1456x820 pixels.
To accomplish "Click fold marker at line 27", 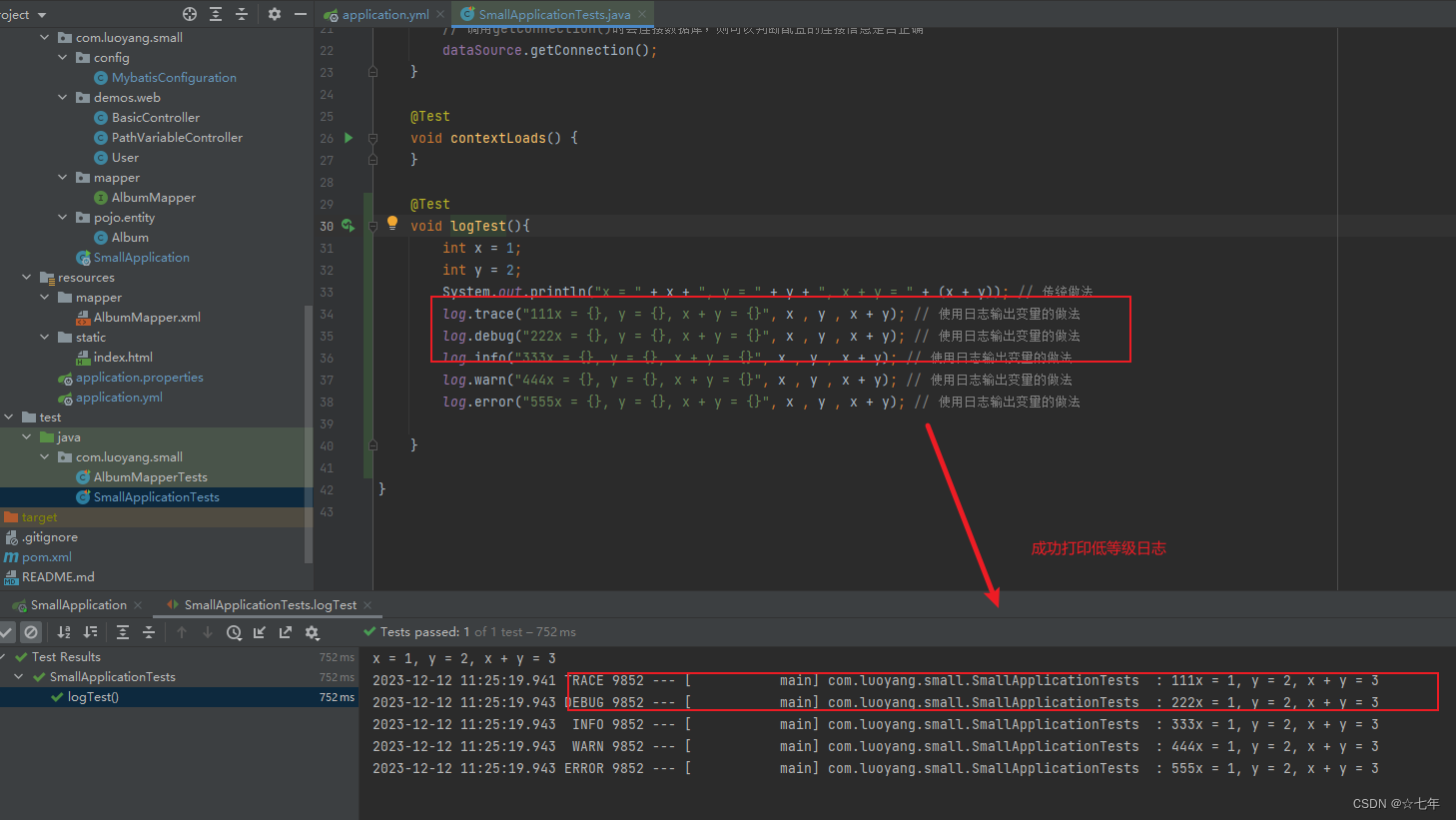I will tap(372, 160).
